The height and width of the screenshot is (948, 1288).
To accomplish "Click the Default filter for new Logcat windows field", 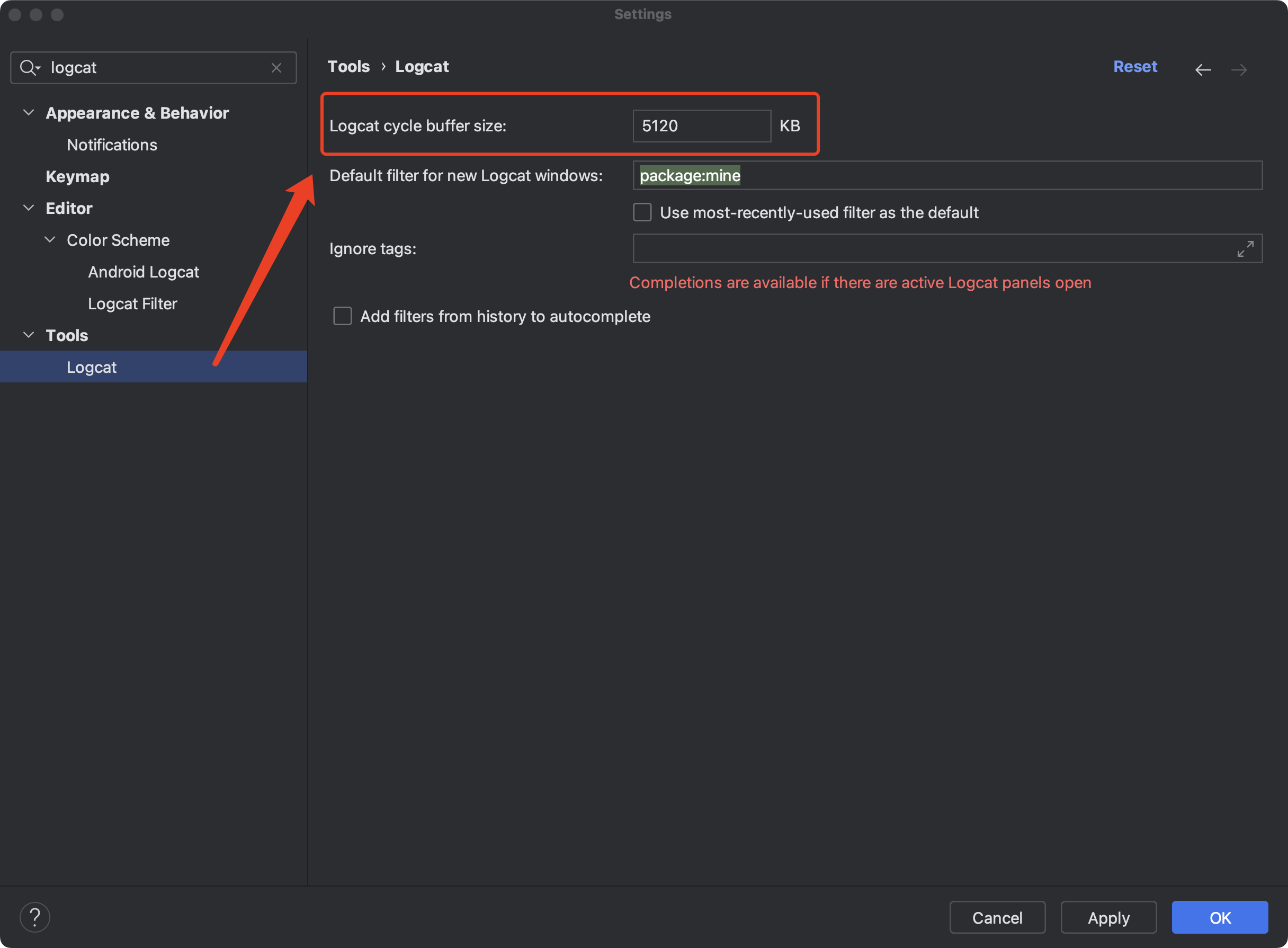I will tap(947, 175).
